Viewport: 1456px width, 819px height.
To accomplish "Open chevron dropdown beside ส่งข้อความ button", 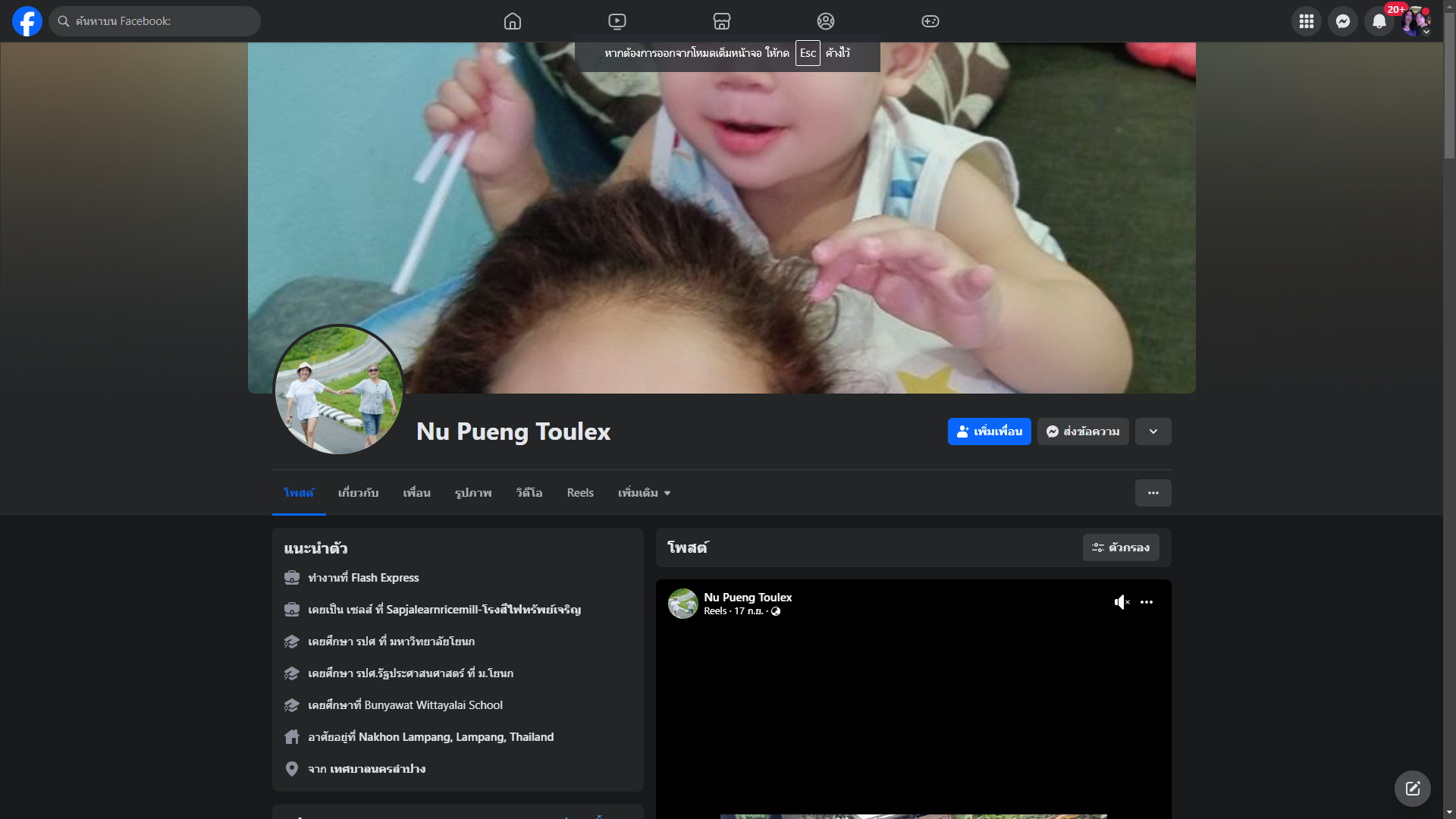I will pos(1153,431).
